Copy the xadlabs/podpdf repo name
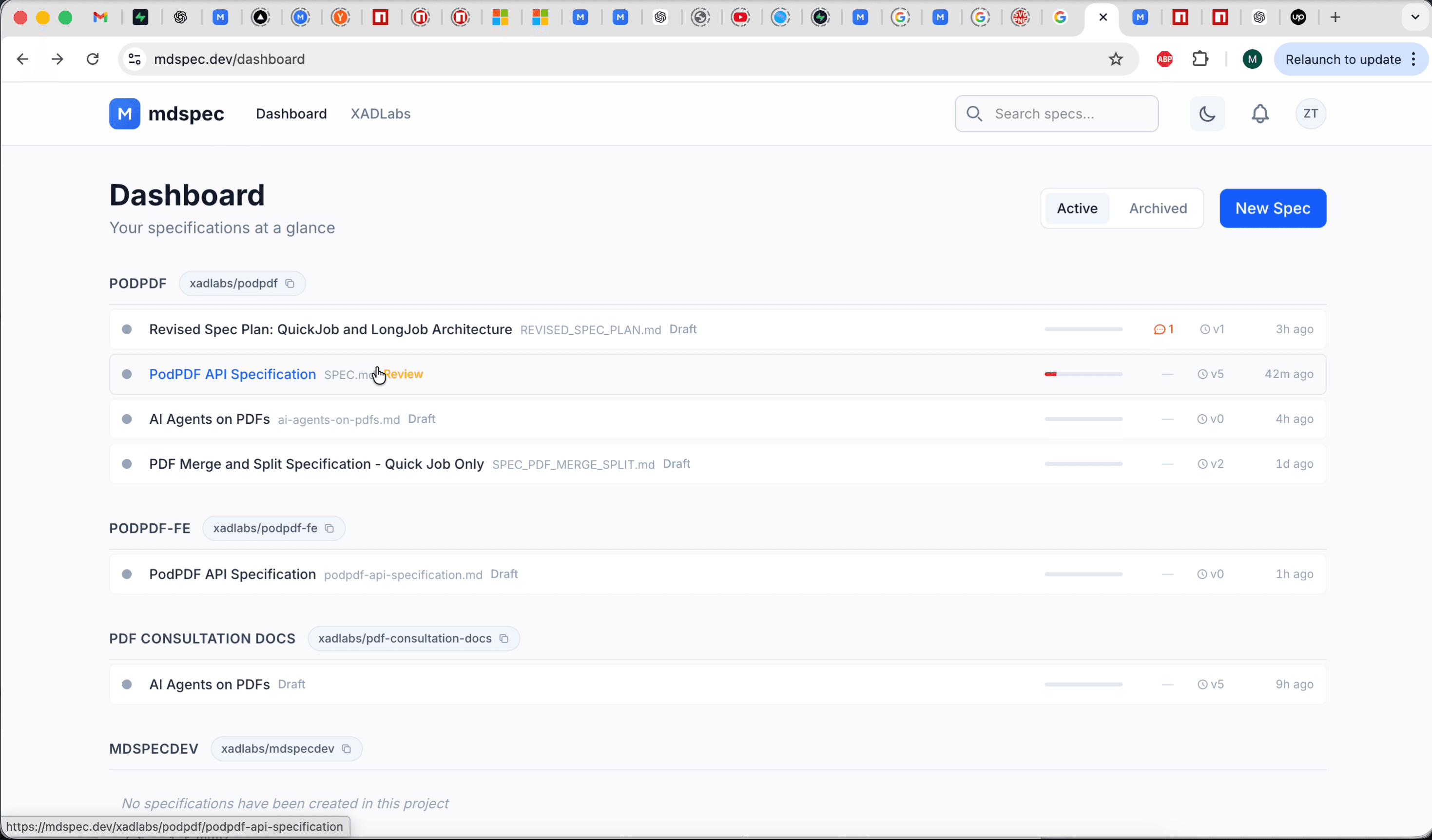Image resolution: width=1432 pixels, height=840 pixels. click(x=290, y=284)
